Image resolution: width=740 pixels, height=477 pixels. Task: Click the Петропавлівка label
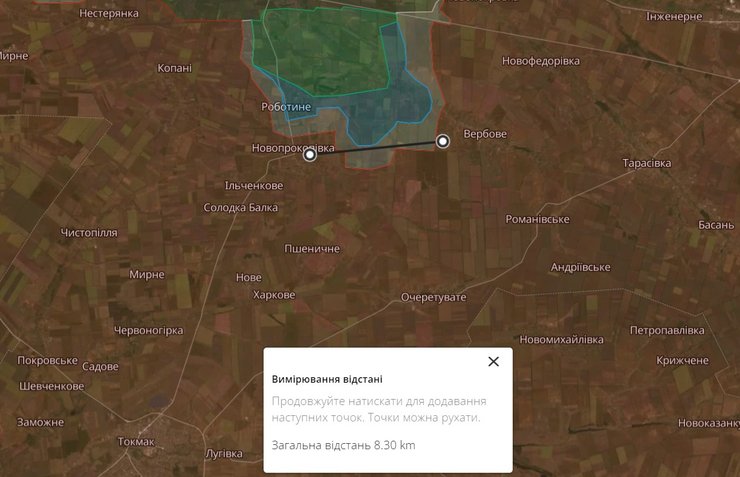click(x=667, y=330)
